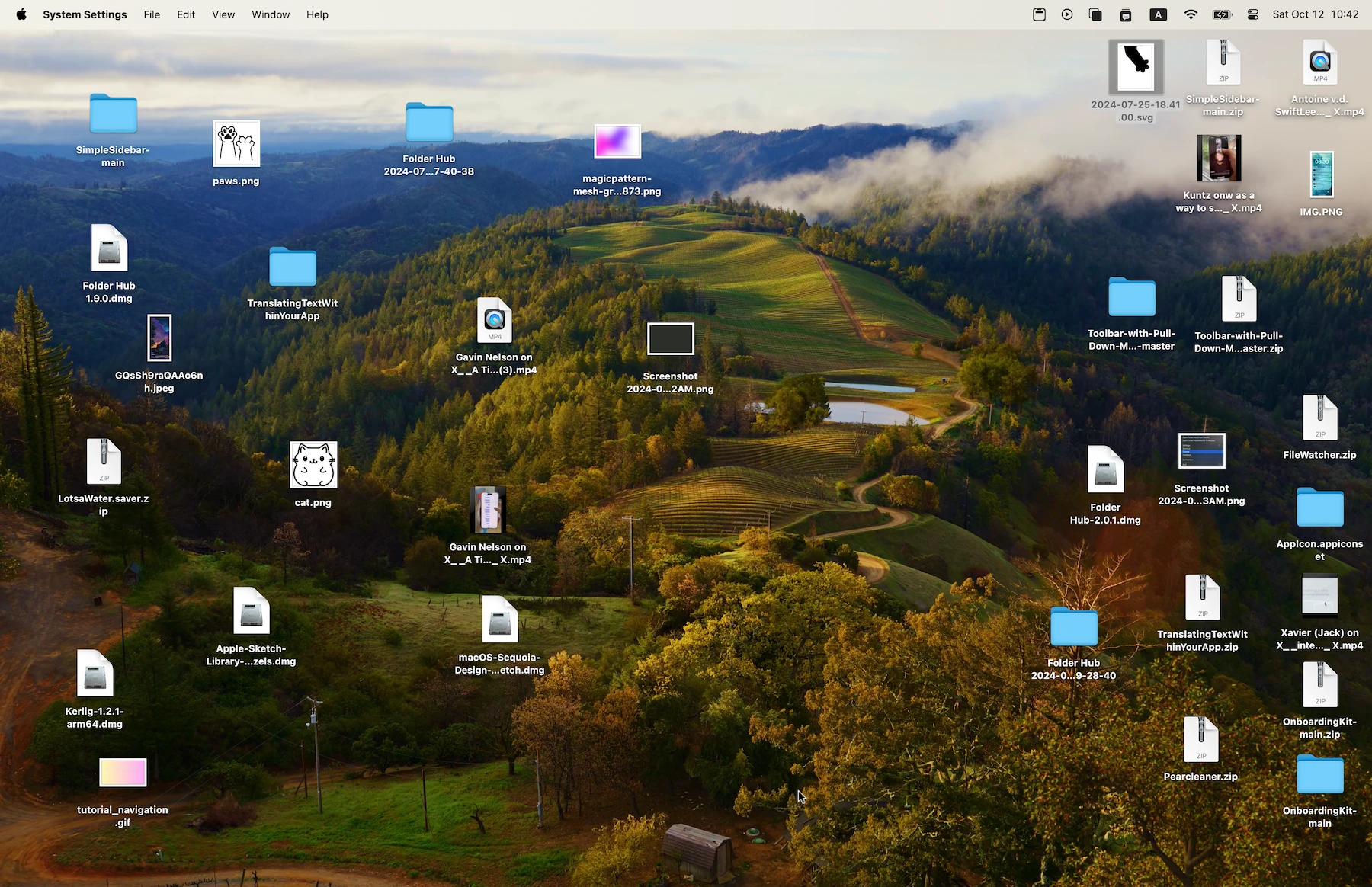This screenshot has width=1372, height=887.
Task: Select the GQsSh9raQAAo6nh.jpeg image
Action: pos(159,338)
